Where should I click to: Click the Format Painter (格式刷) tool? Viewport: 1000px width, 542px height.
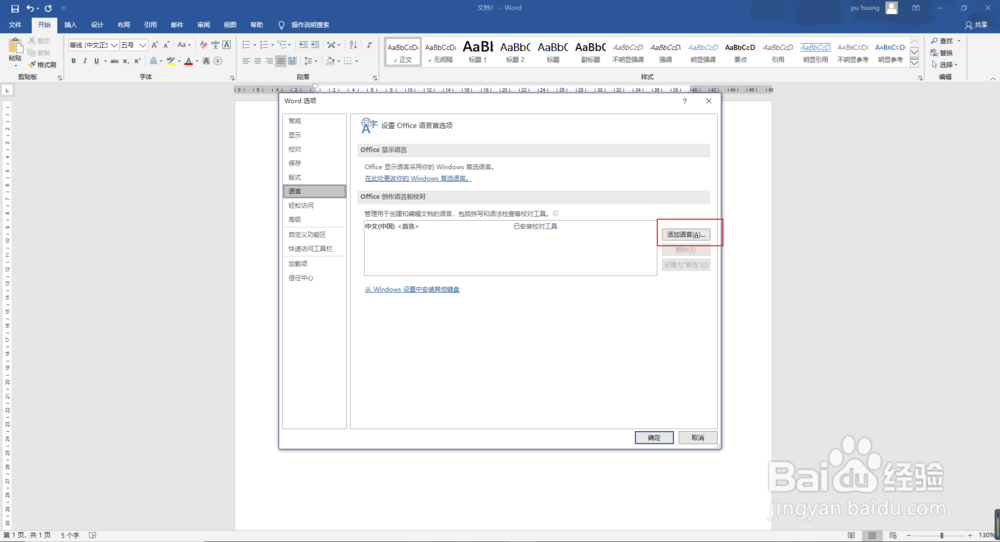point(43,64)
